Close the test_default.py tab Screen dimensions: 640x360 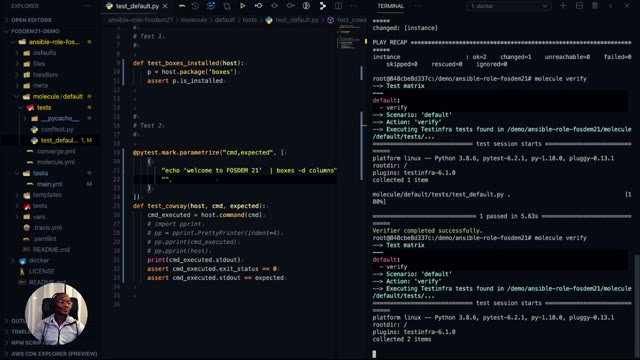click(x=165, y=6)
